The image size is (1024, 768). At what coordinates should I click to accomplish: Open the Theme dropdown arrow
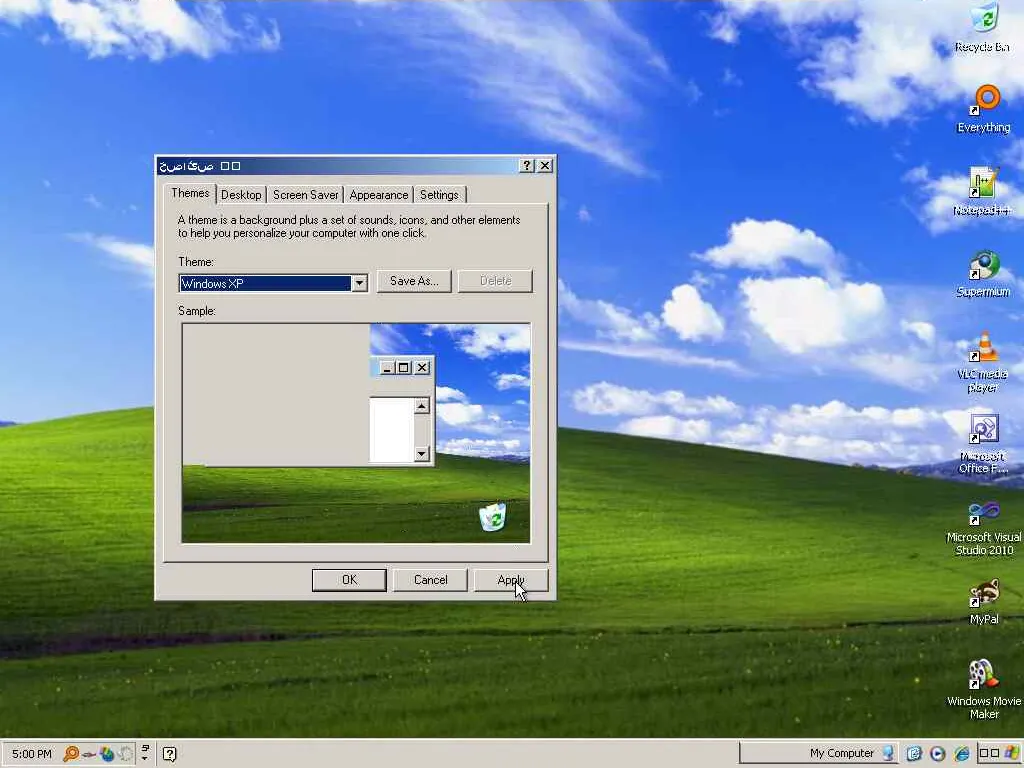pos(359,283)
